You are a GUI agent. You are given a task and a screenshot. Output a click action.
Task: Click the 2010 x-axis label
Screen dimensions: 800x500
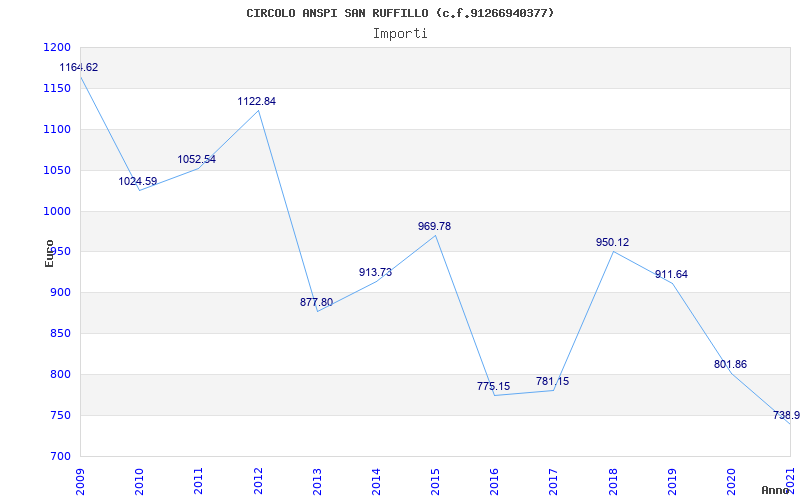139,481
